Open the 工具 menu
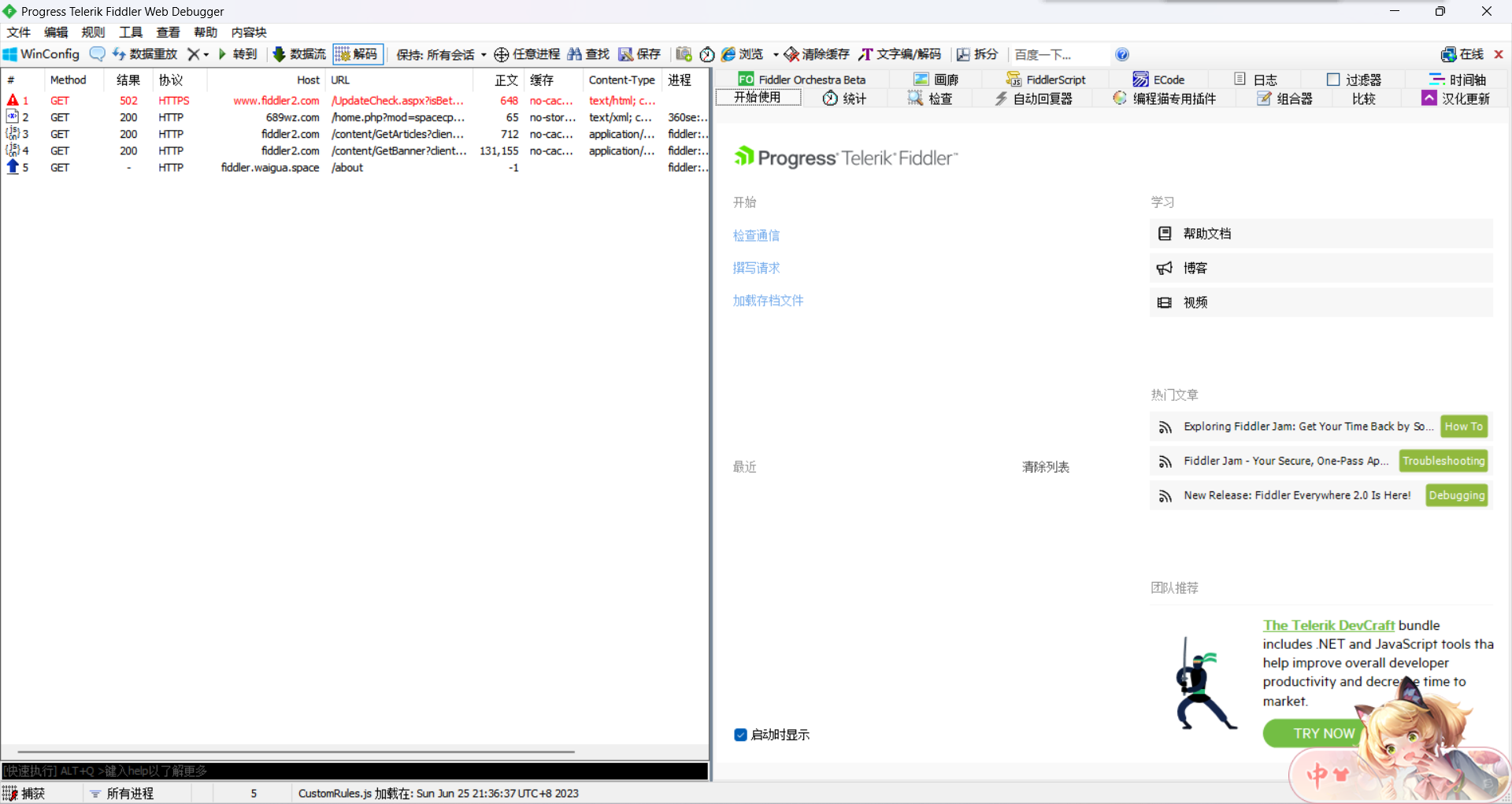 131,32
